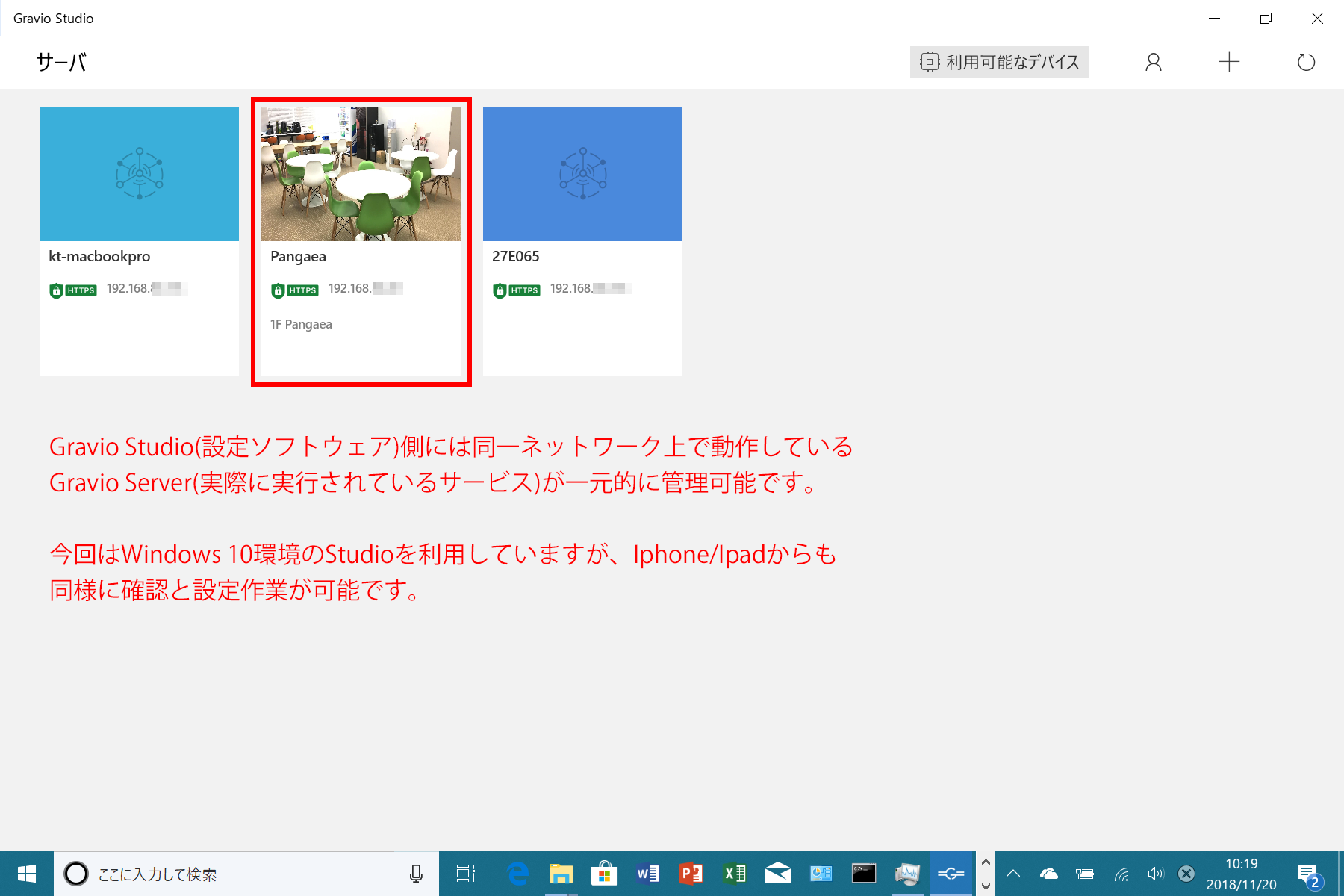Viewport: 1344px width, 896px height.
Task: Click the circled X tray icon
Action: coord(1186,874)
